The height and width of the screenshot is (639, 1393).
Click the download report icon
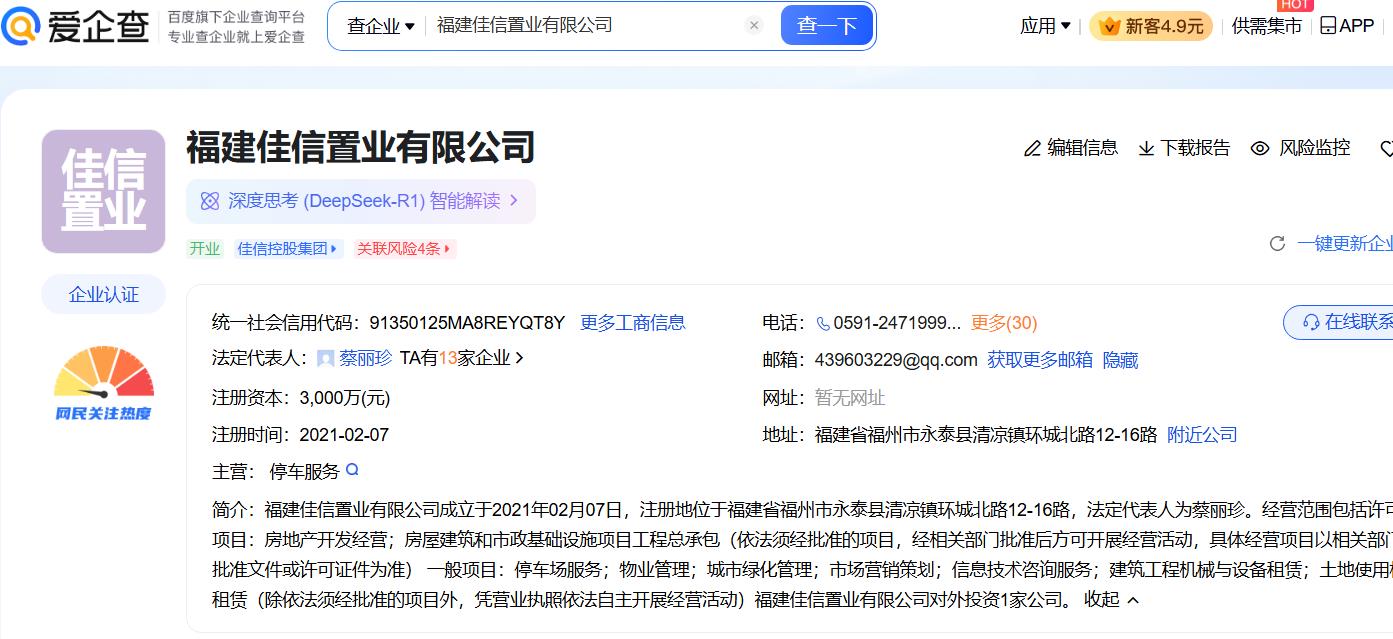tap(1146, 149)
